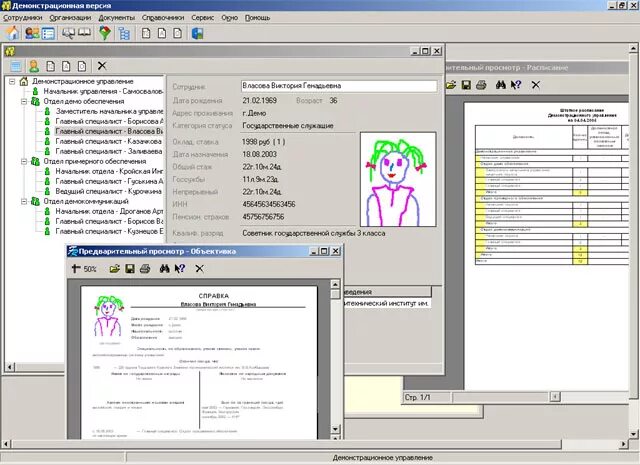Select Главный специалист - Гуськина tree item

coord(109,181)
